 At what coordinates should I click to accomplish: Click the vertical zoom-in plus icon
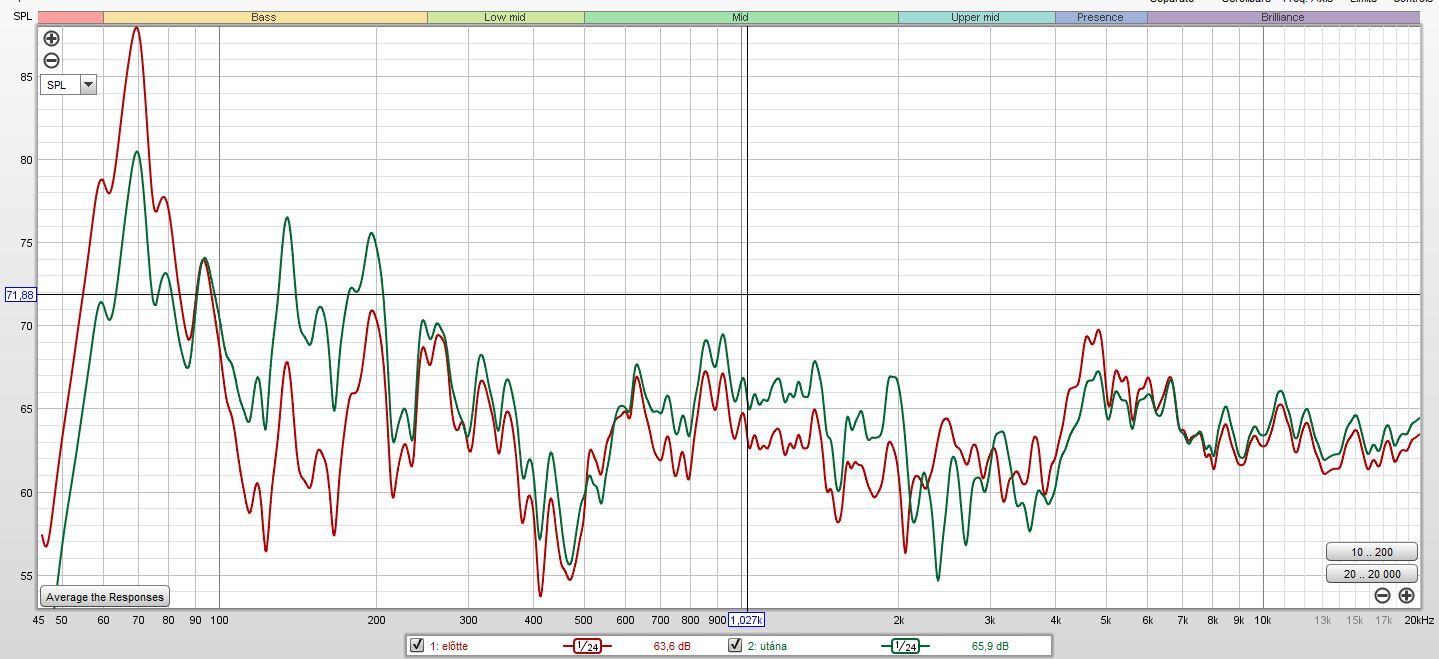[52, 39]
